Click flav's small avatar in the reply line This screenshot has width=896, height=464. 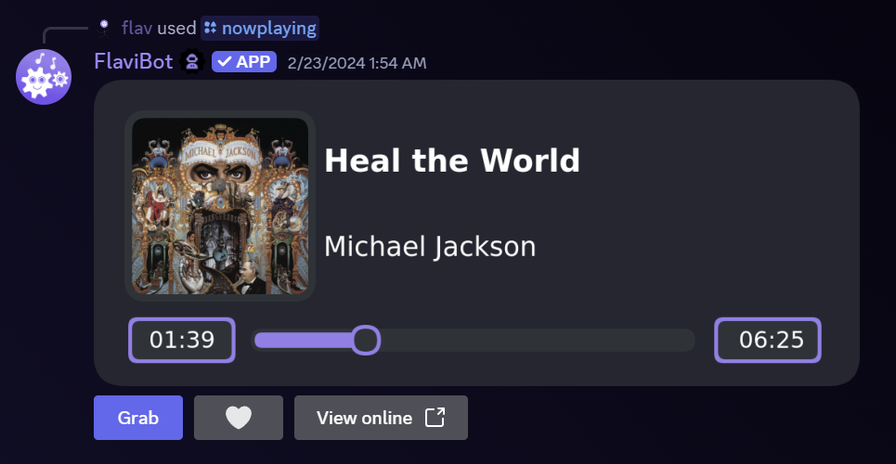pos(103,28)
